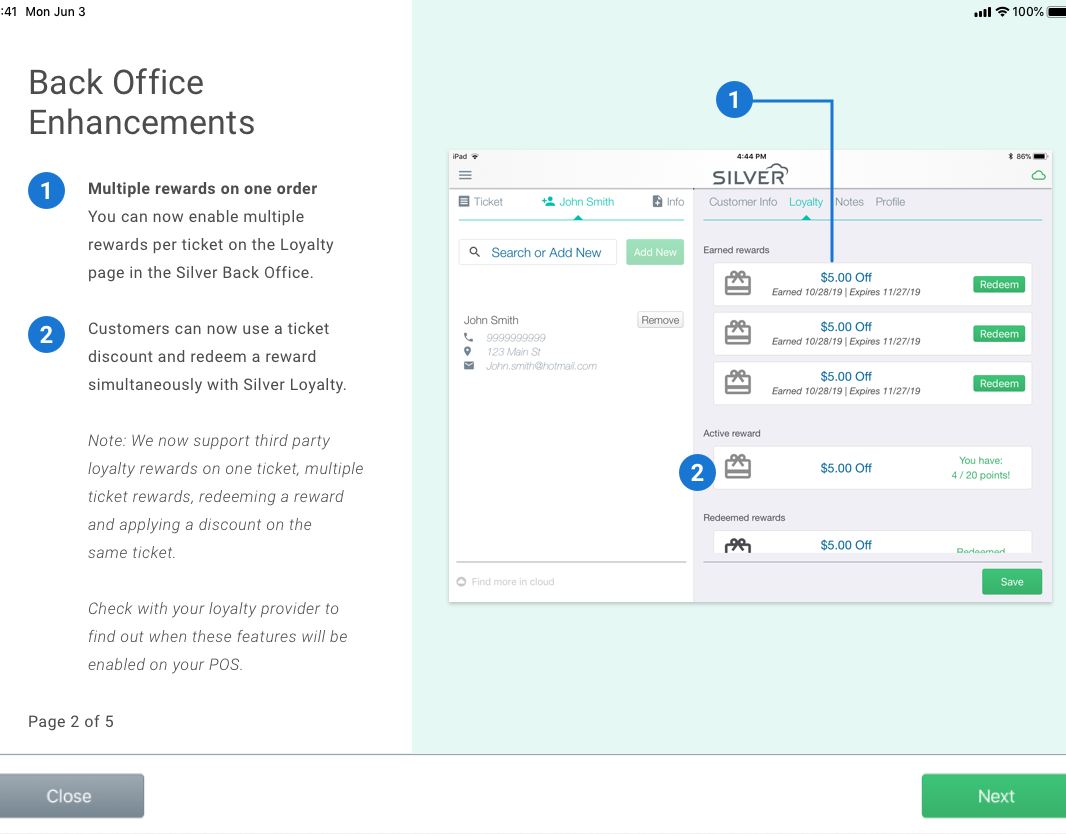This screenshot has height=834, width=1066.
Task: Redeem the first $5.00 Off earned reward
Action: click(999, 285)
